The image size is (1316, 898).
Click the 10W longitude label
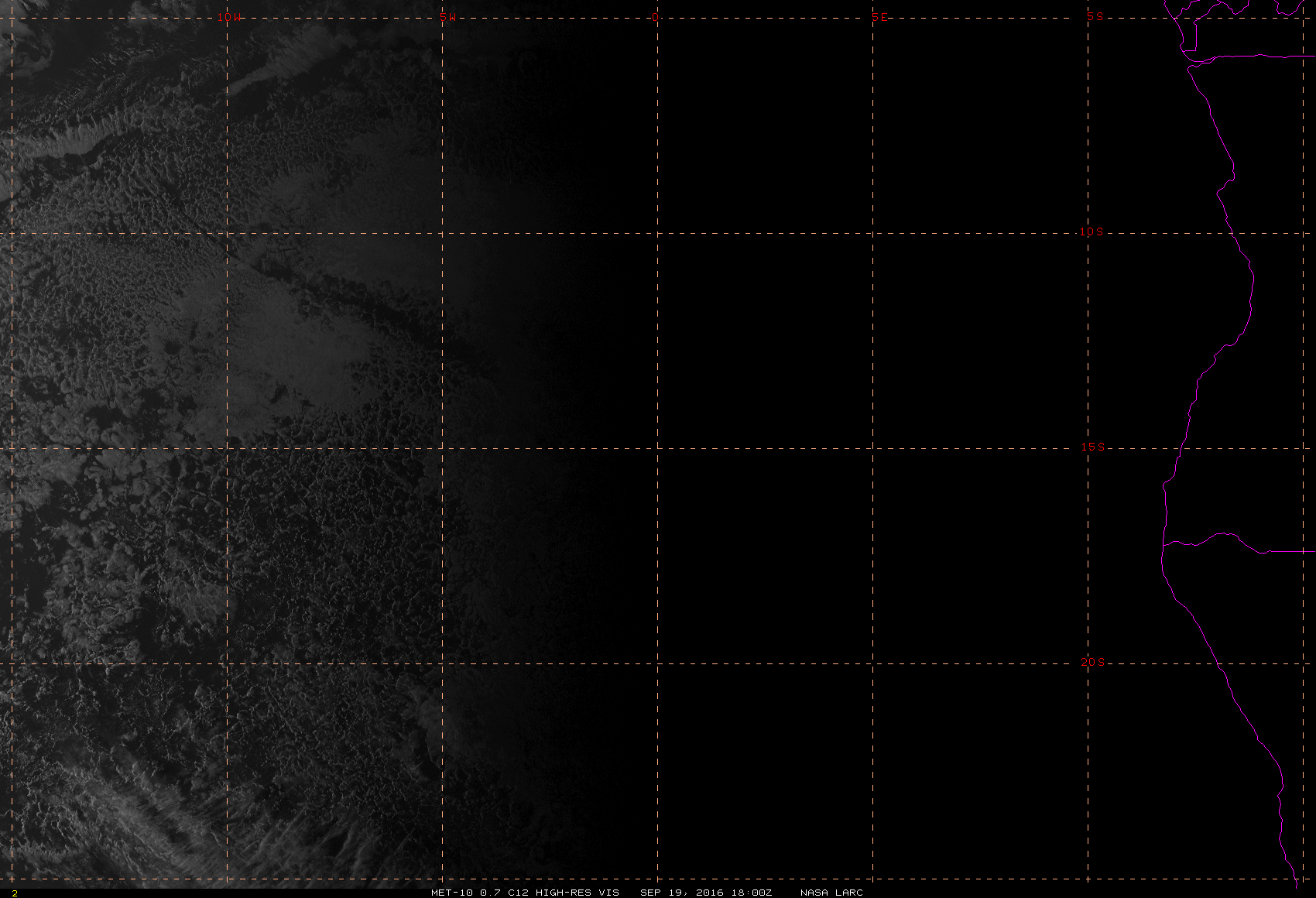tap(228, 17)
